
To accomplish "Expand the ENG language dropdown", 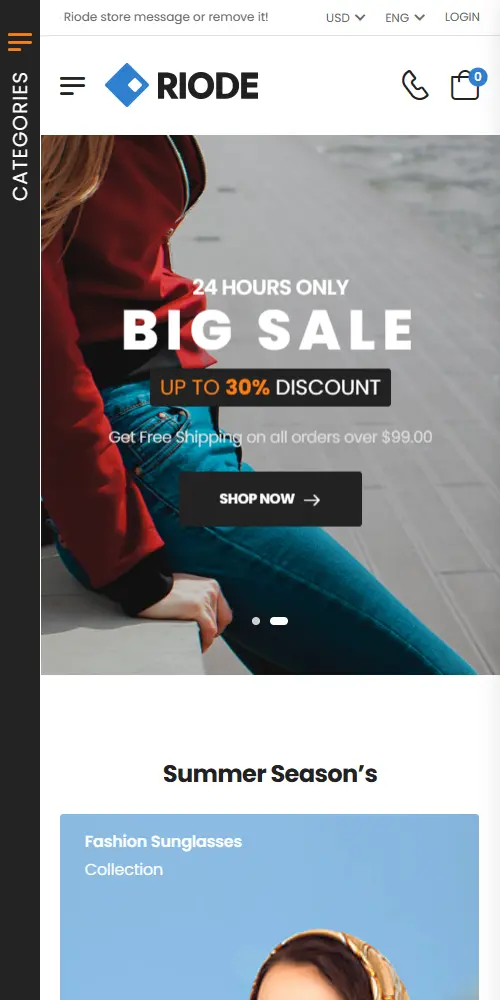I will [x=405, y=18].
